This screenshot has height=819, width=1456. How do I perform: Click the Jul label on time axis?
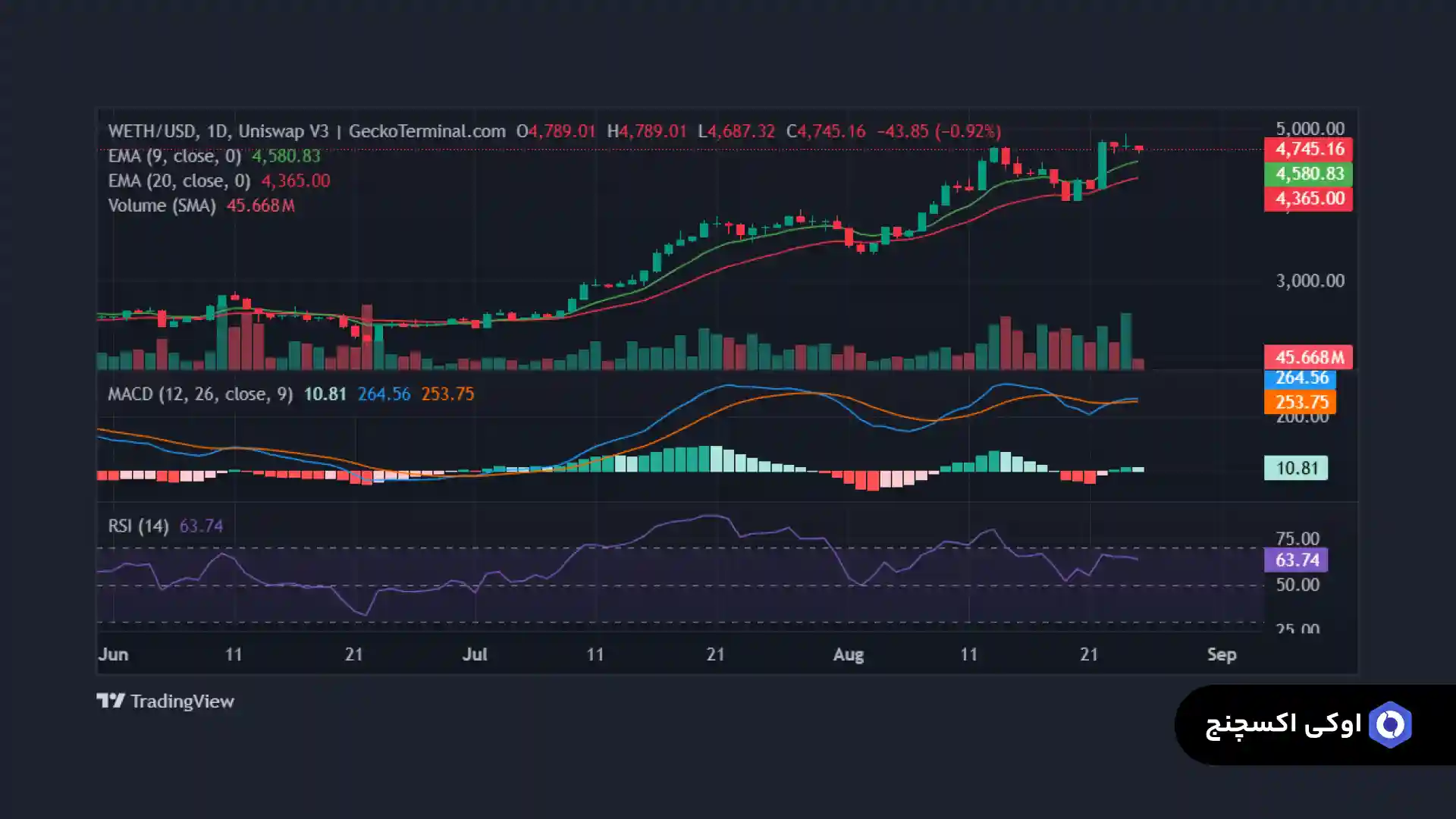click(475, 654)
